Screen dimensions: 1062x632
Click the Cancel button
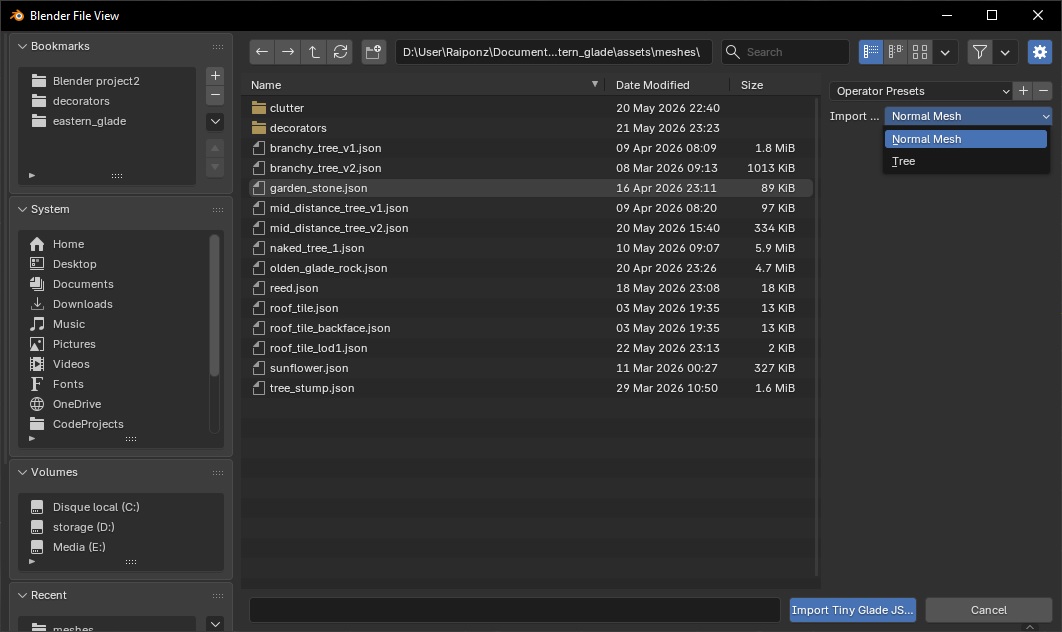(989, 610)
